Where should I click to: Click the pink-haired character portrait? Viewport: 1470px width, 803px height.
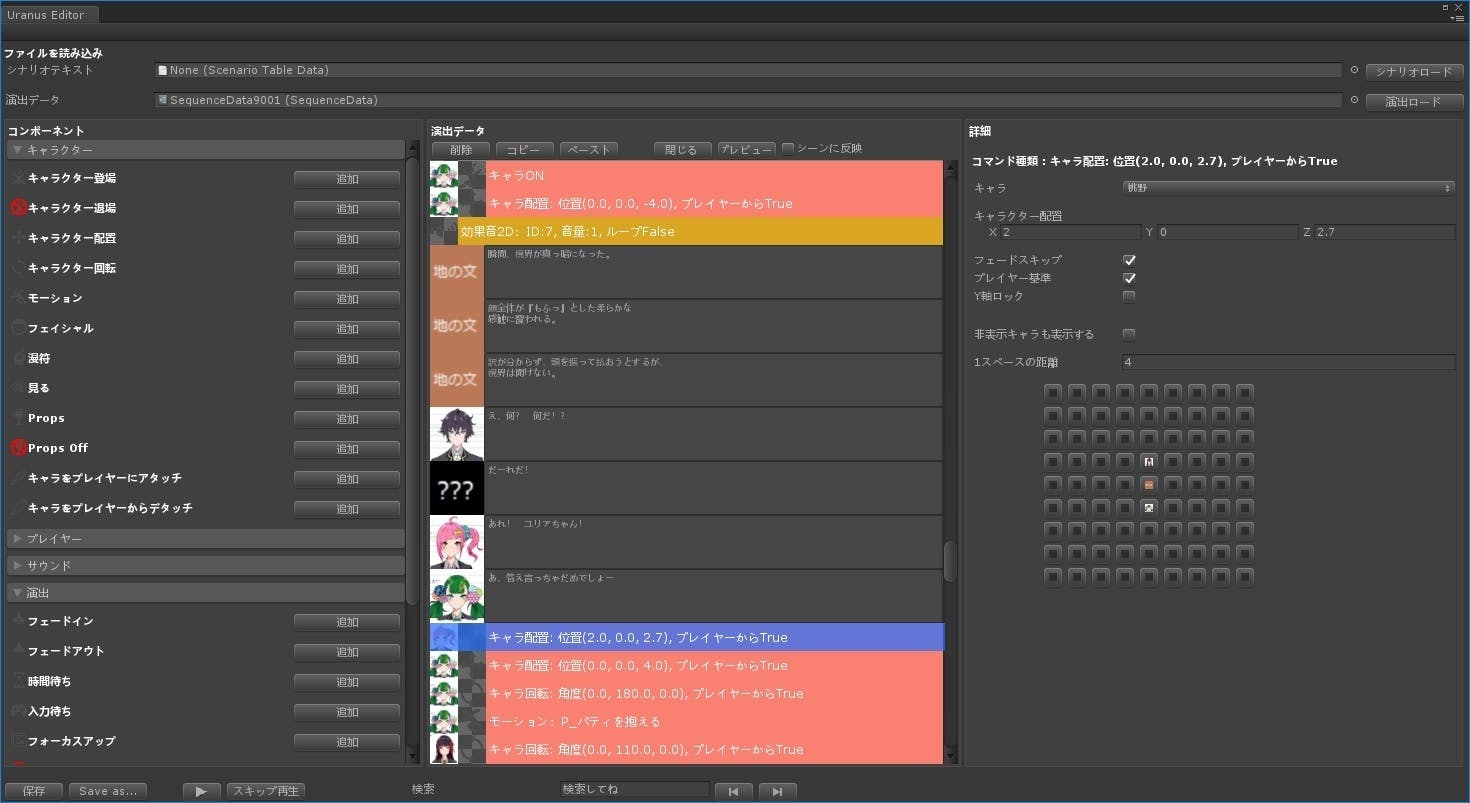(x=456, y=542)
